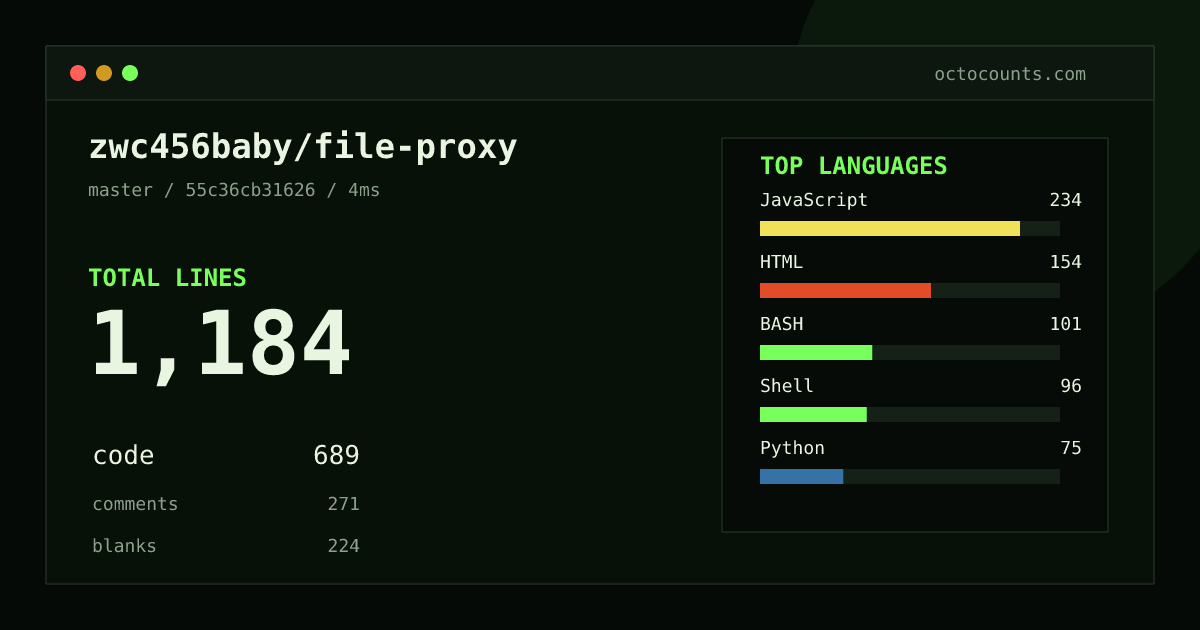Viewport: 1200px width, 630px height.
Task: Click the master / 55c36cb31626 / 4ms subtitle
Action: tap(234, 190)
